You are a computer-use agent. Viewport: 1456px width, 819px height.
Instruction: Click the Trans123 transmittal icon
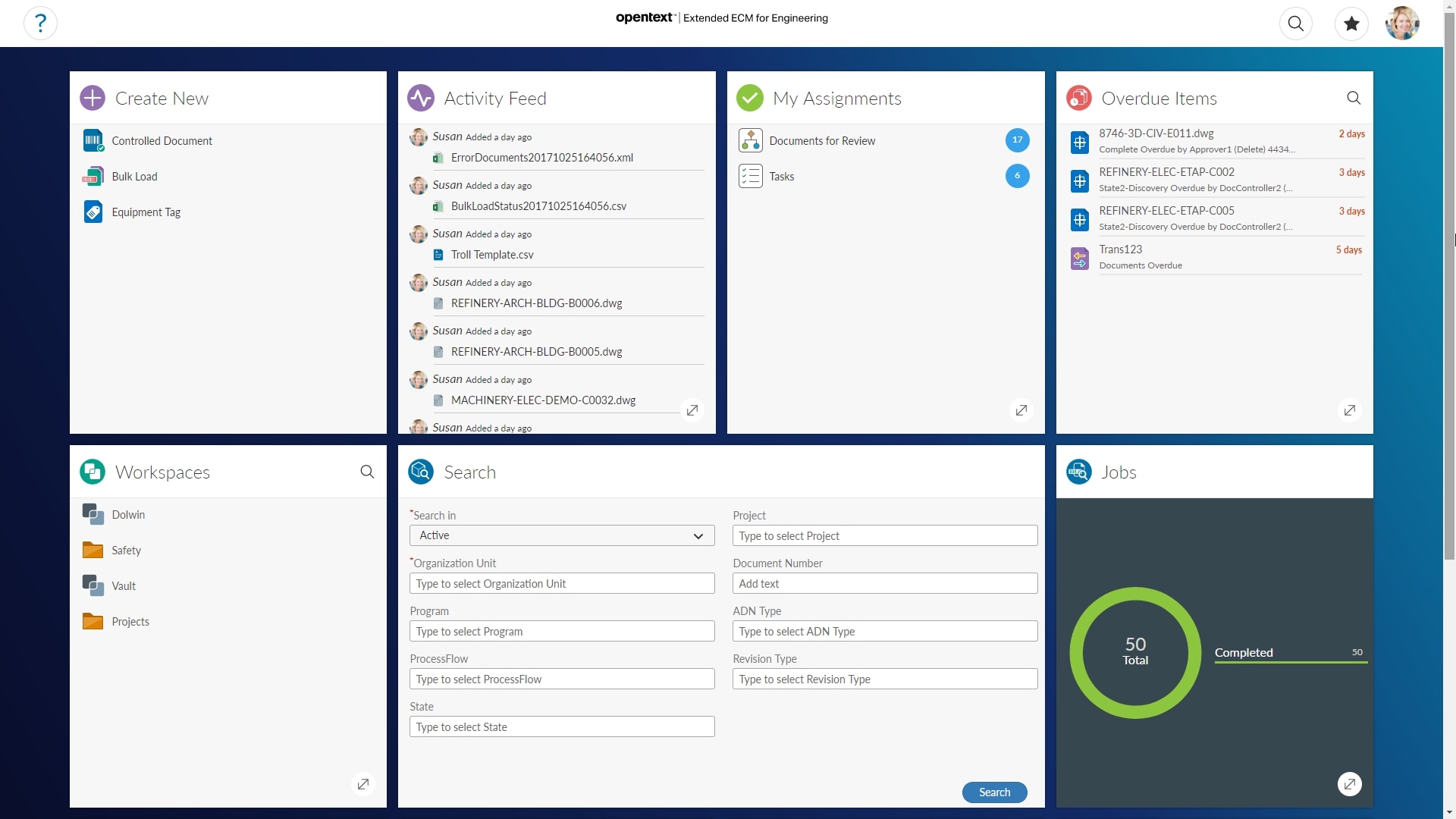tap(1080, 258)
